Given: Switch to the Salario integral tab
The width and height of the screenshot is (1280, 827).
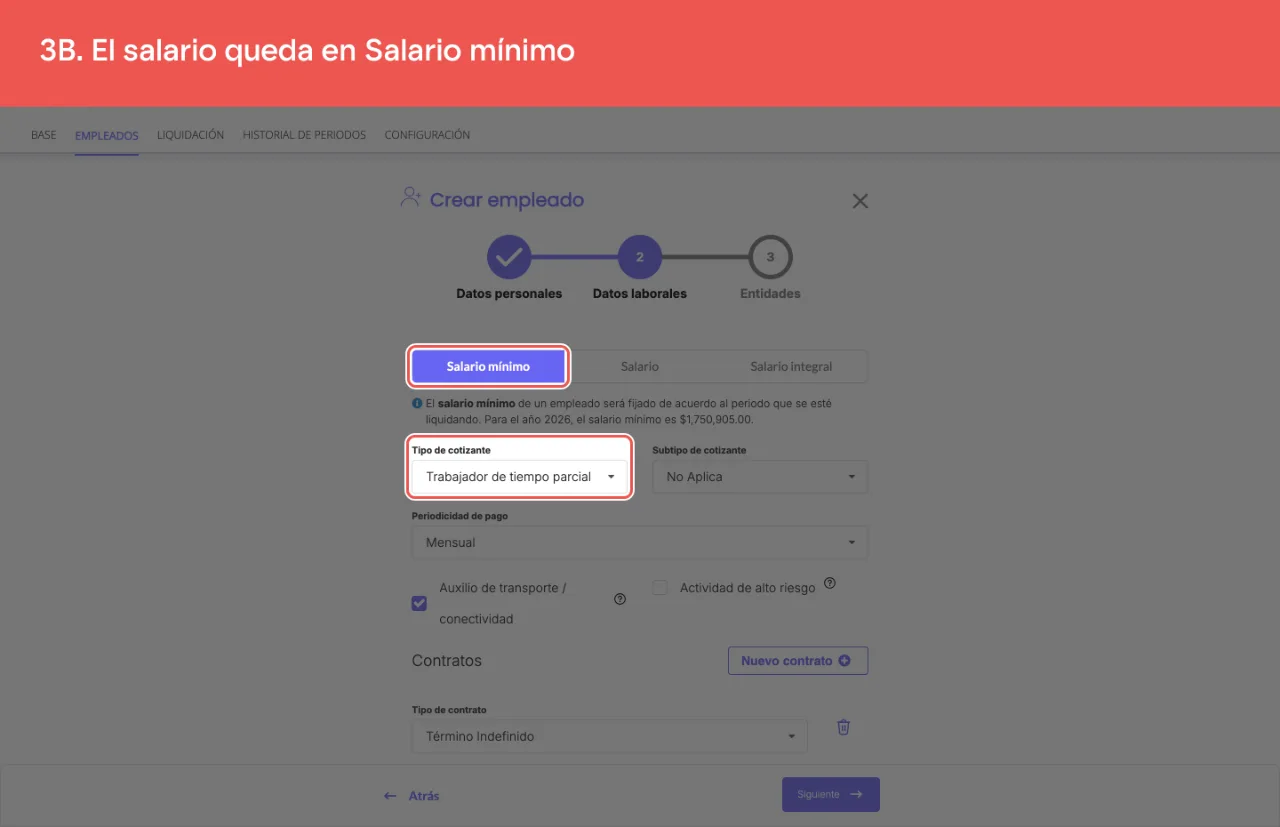Looking at the screenshot, I should tap(791, 366).
